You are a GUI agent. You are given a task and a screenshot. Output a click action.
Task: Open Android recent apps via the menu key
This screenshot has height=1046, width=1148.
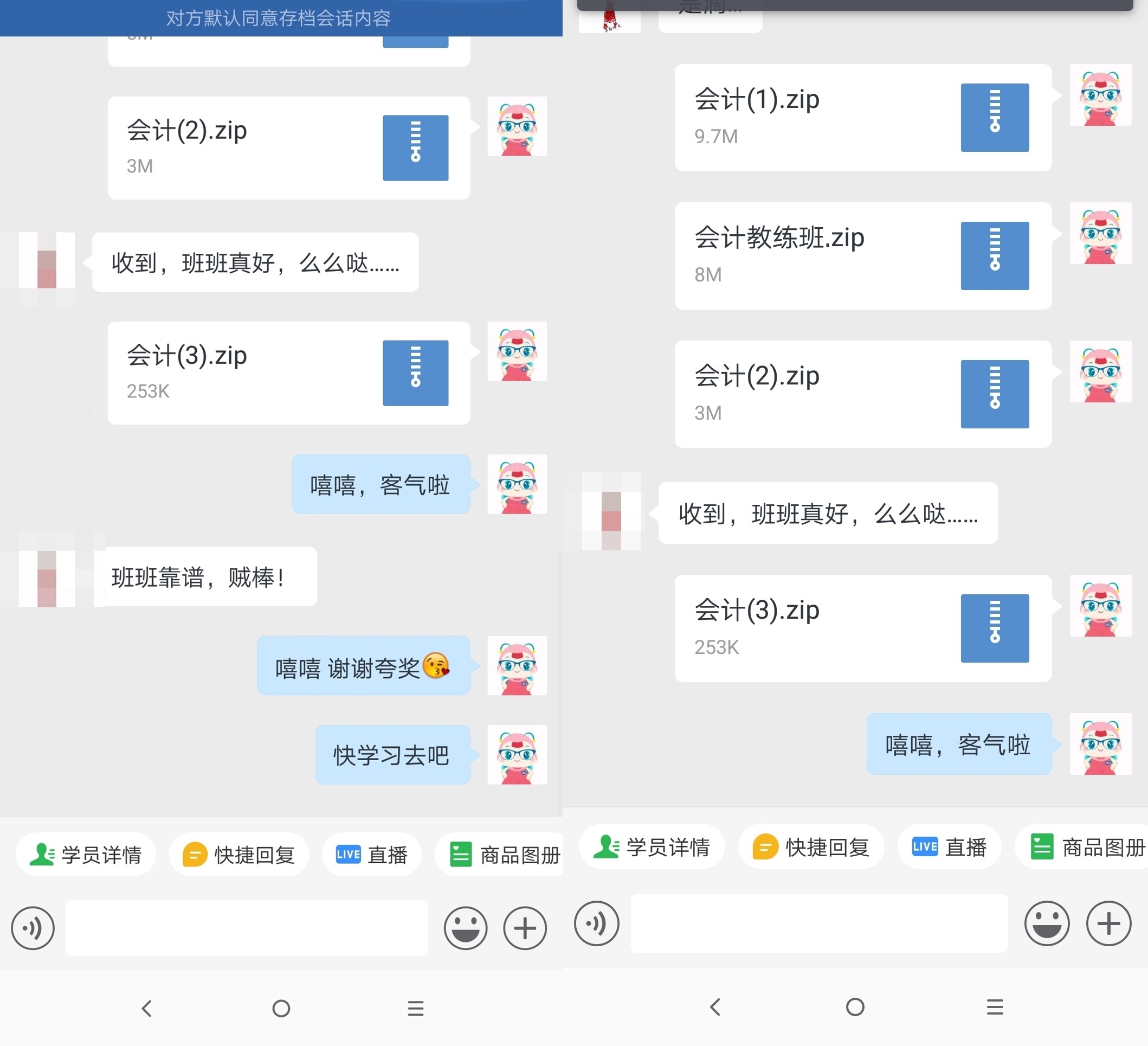click(416, 1009)
